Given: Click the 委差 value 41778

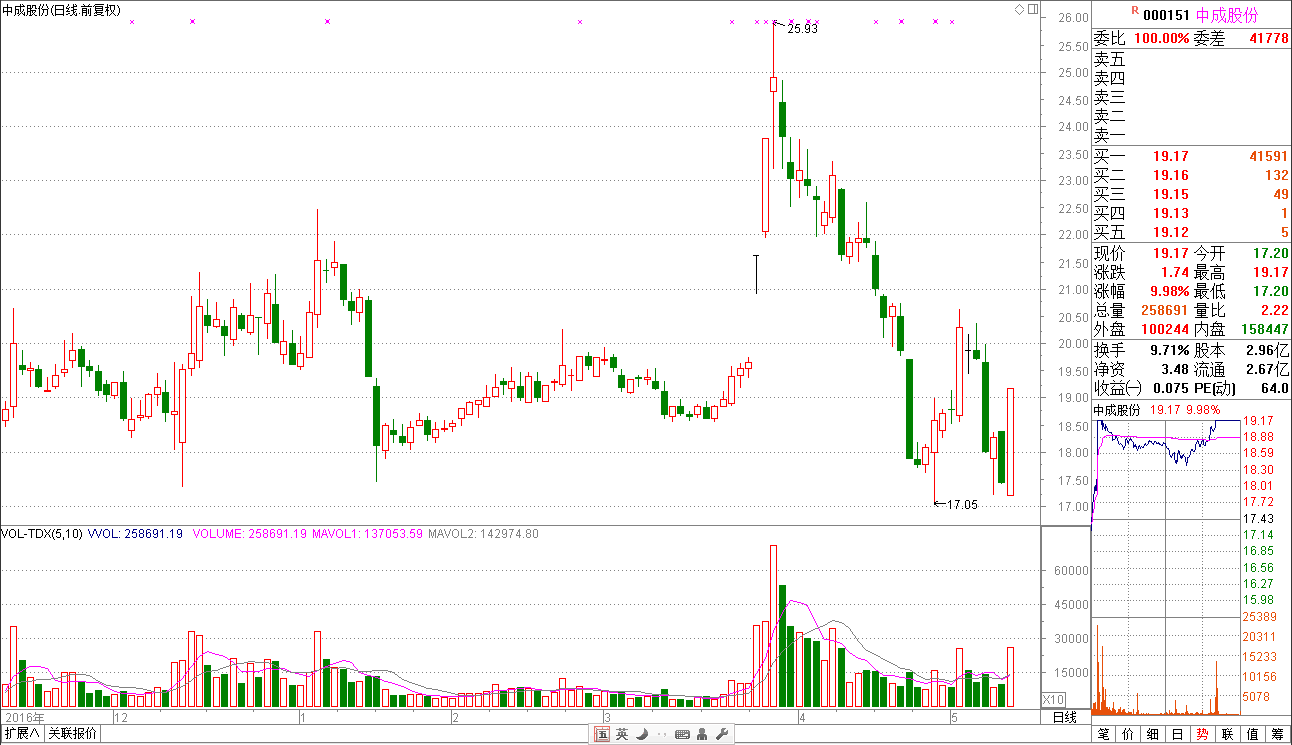Looking at the screenshot, I should [x=1269, y=38].
